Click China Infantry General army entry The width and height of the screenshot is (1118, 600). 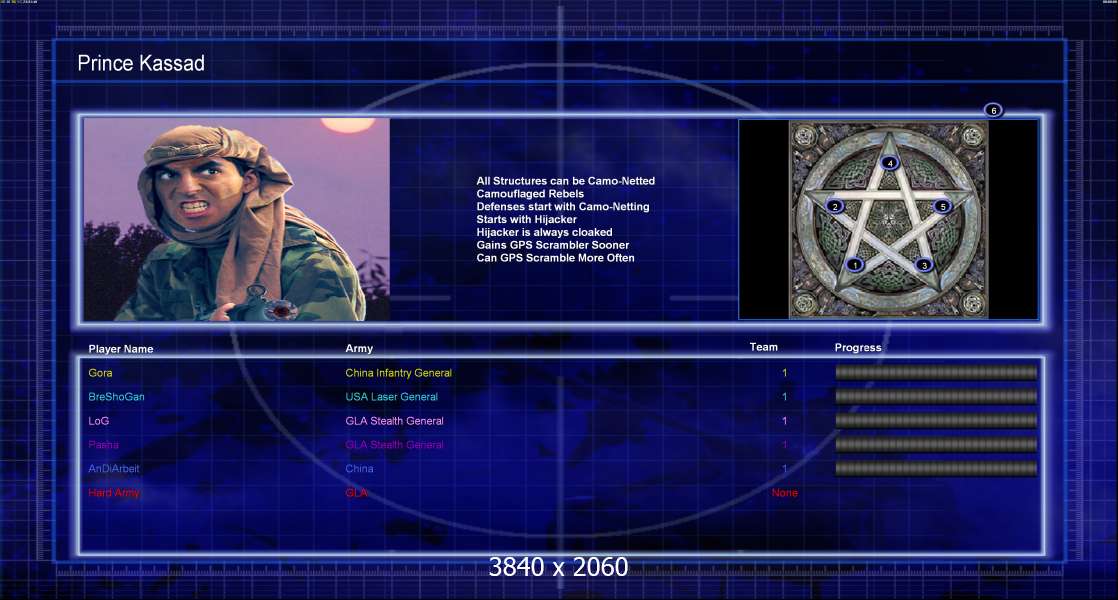point(399,373)
